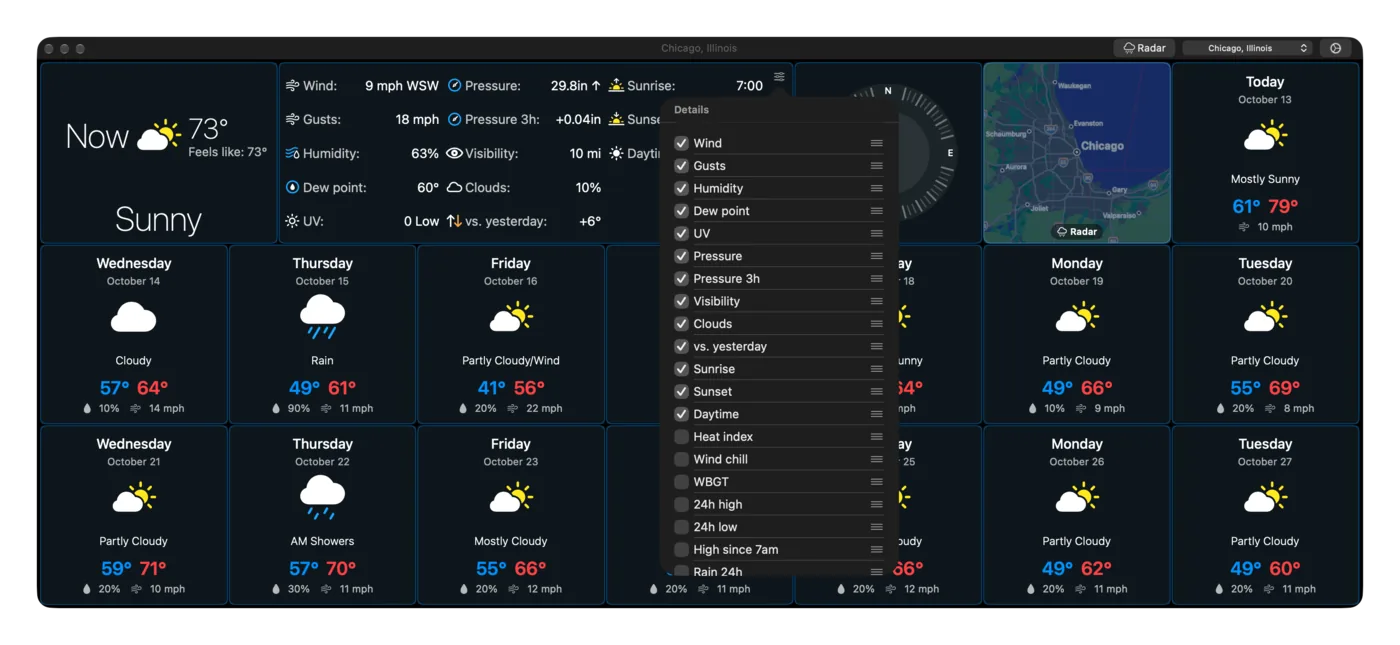Click the Pressure 3h gauge icon
This screenshot has height=645, width=1400.
pyautogui.click(x=454, y=119)
